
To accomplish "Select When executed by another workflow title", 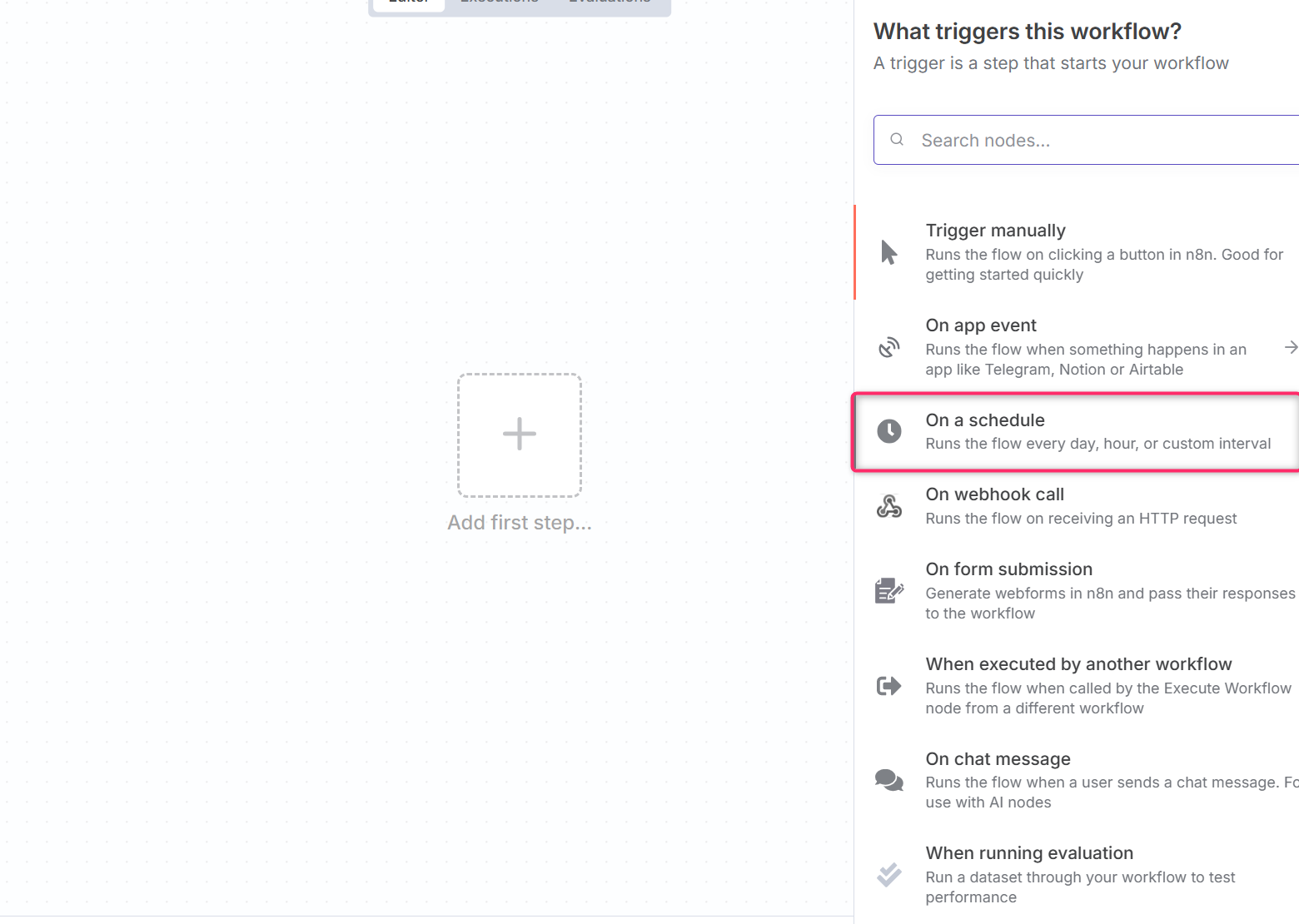I will 1079,664.
